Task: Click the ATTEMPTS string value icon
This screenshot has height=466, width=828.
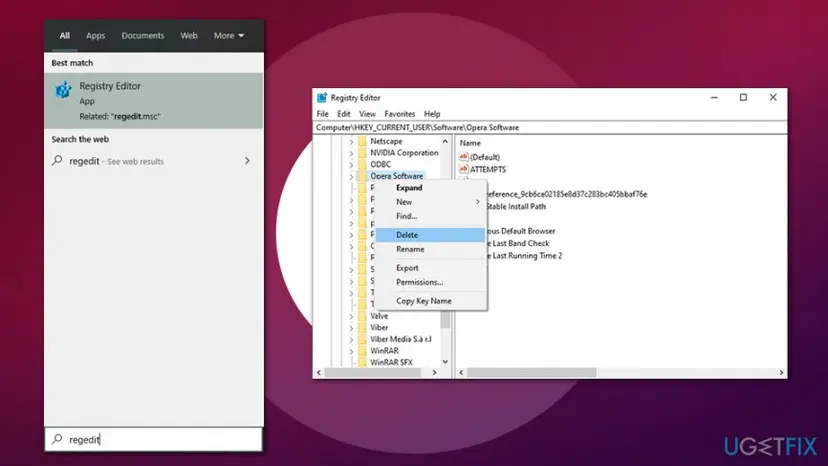Action: tap(464, 169)
